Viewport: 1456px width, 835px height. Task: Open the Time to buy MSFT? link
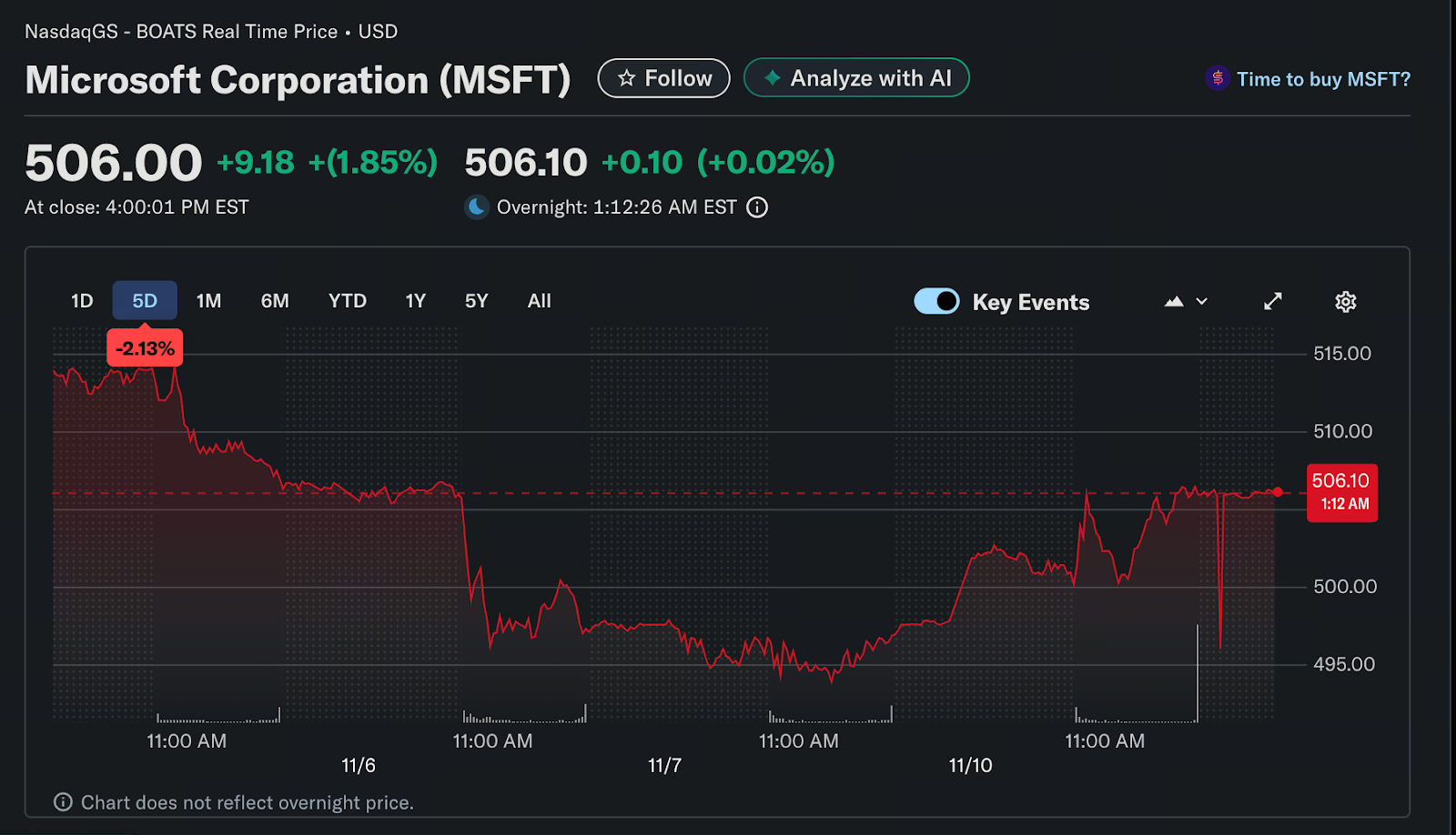point(1322,79)
